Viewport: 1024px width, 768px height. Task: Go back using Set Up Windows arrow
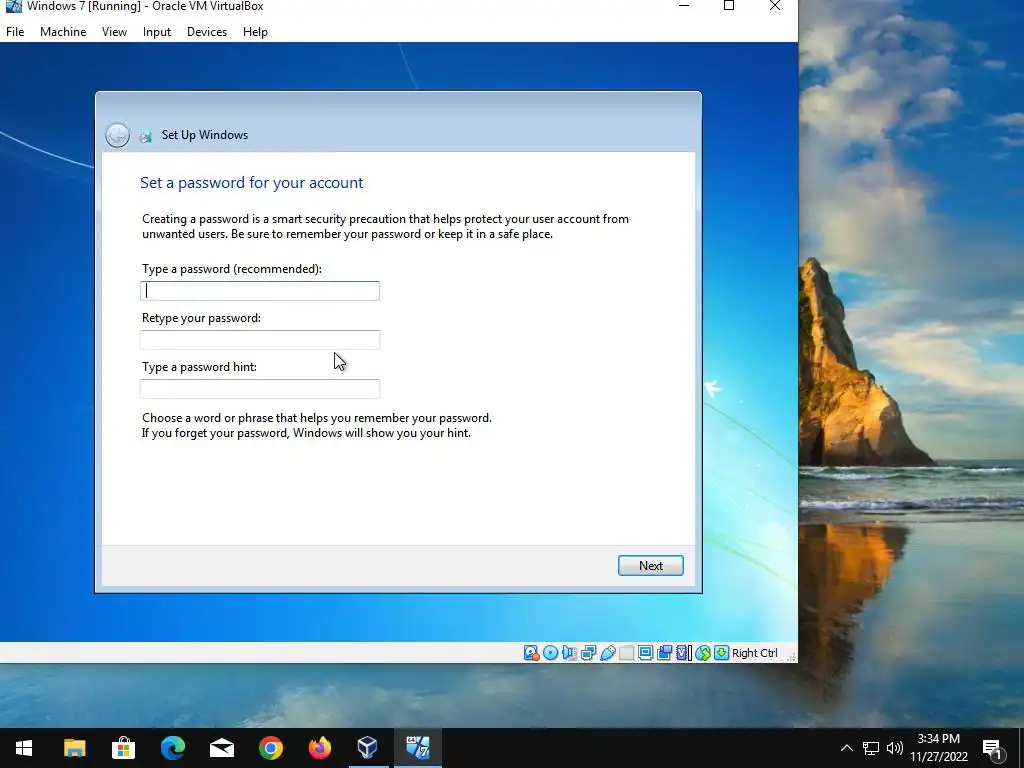click(118, 135)
